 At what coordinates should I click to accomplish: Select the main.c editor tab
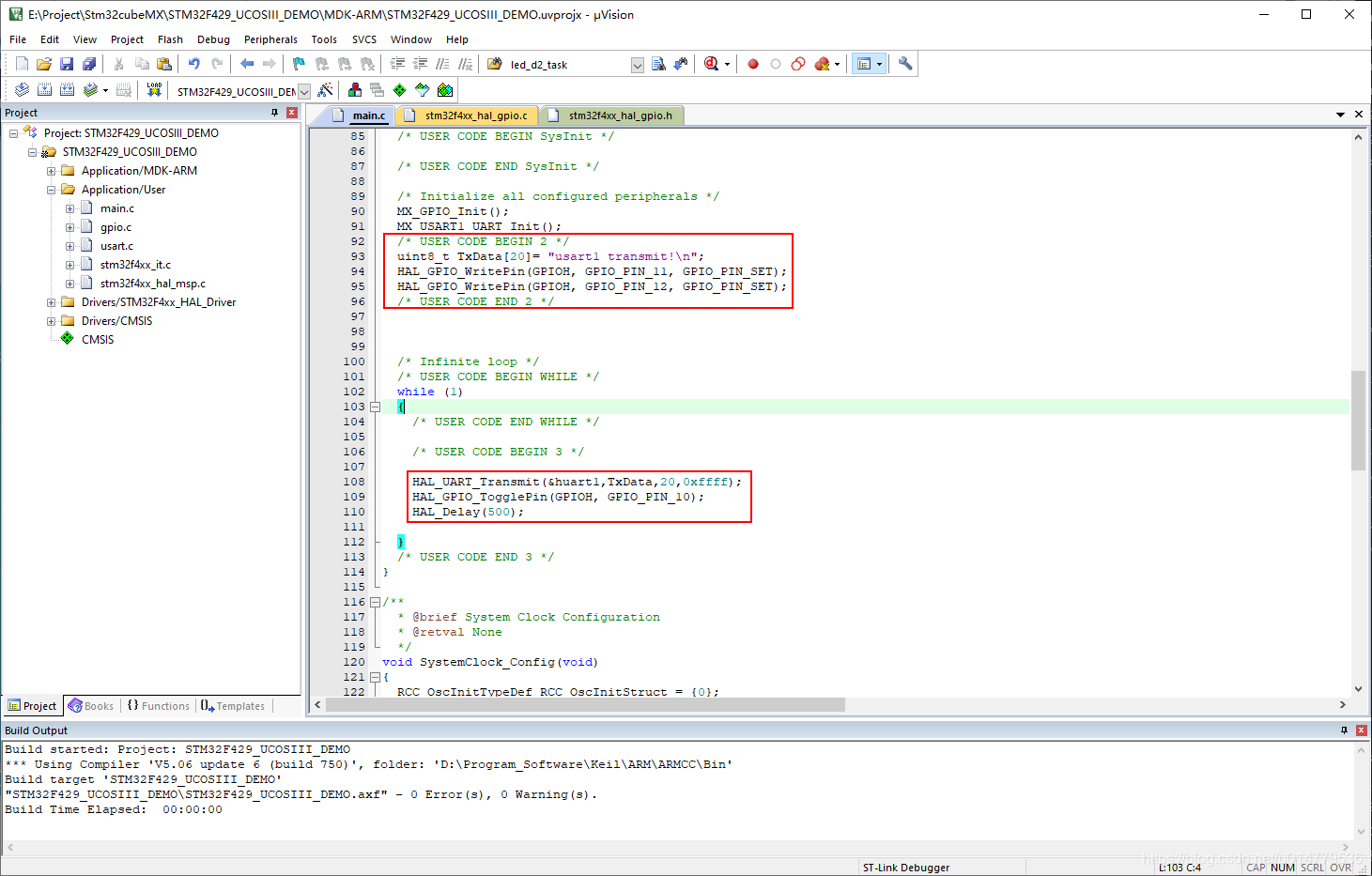[359, 115]
